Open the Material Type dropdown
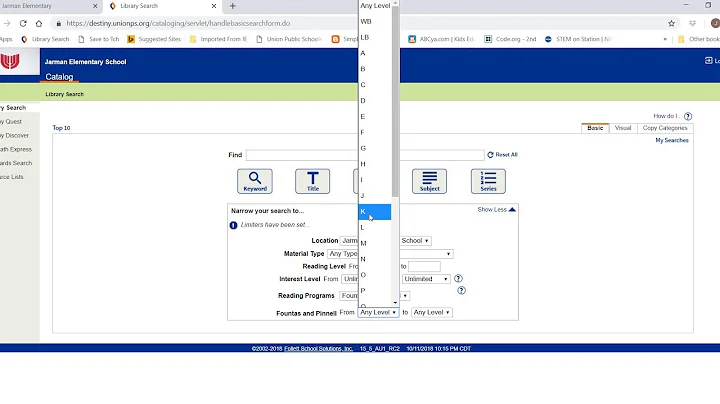720x404 pixels. coord(390,253)
